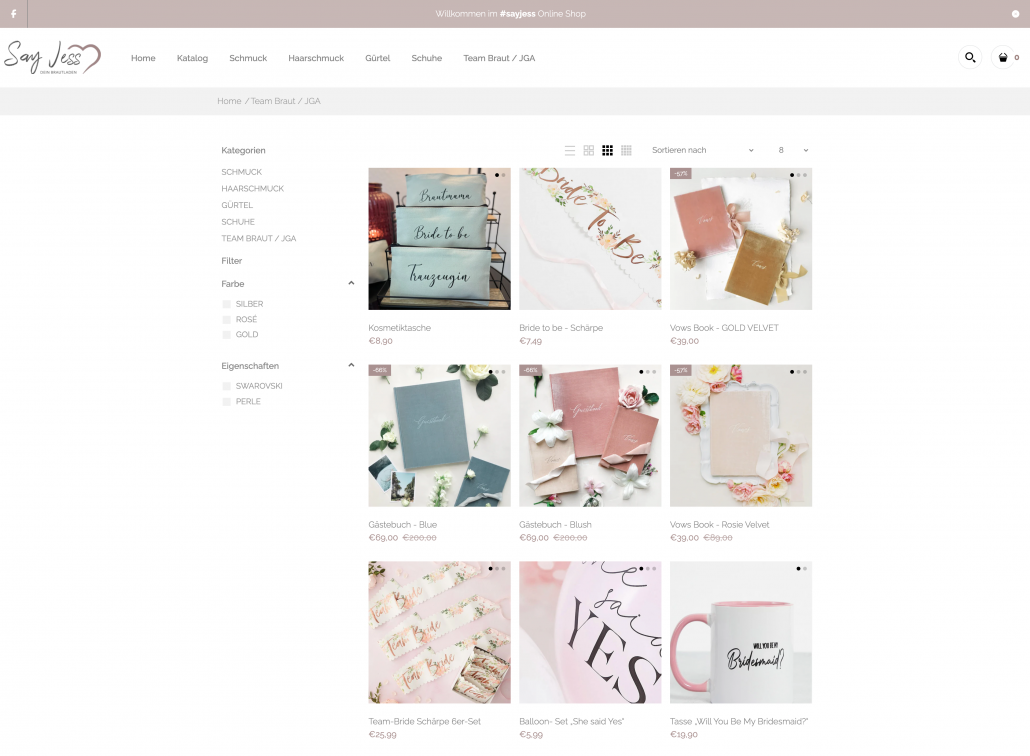Go to Katalog in the navigation

tap(192, 58)
